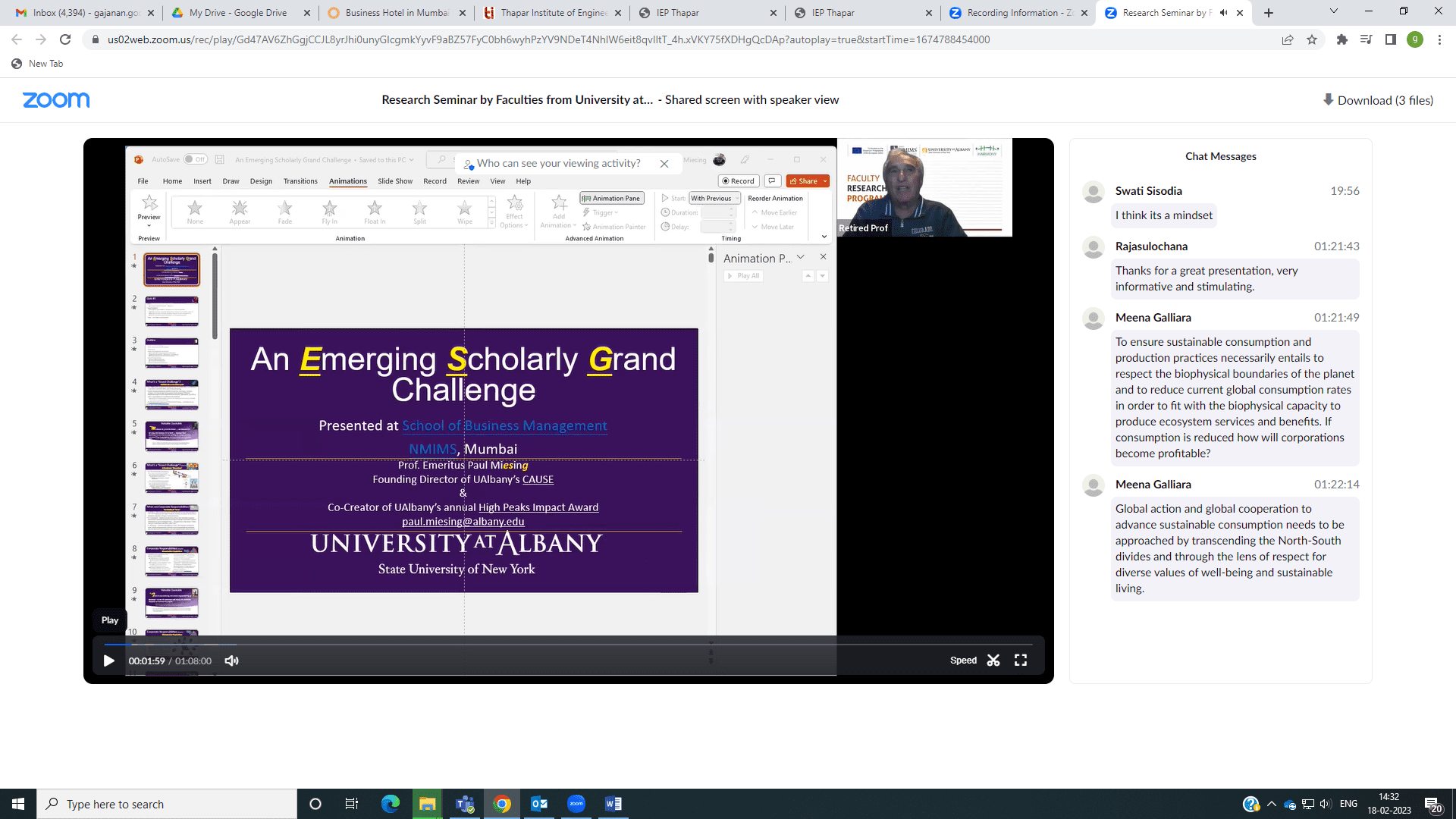Open the tab search chevron

[1334, 12]
